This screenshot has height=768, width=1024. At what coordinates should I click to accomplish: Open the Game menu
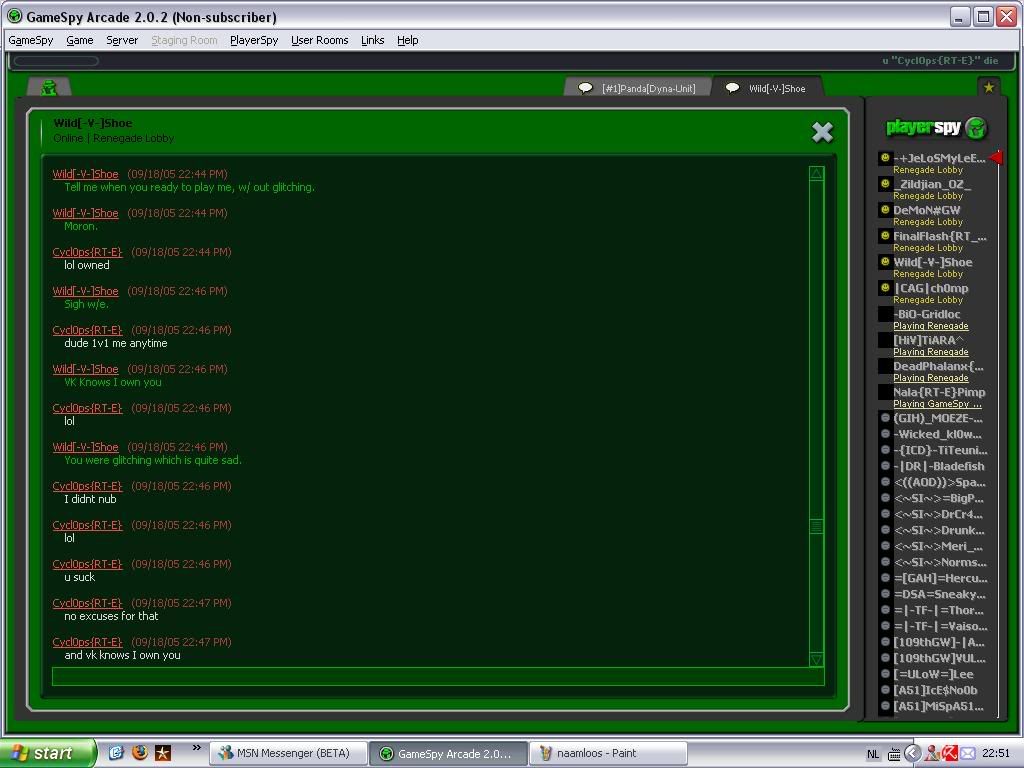[x=80, y=40]
